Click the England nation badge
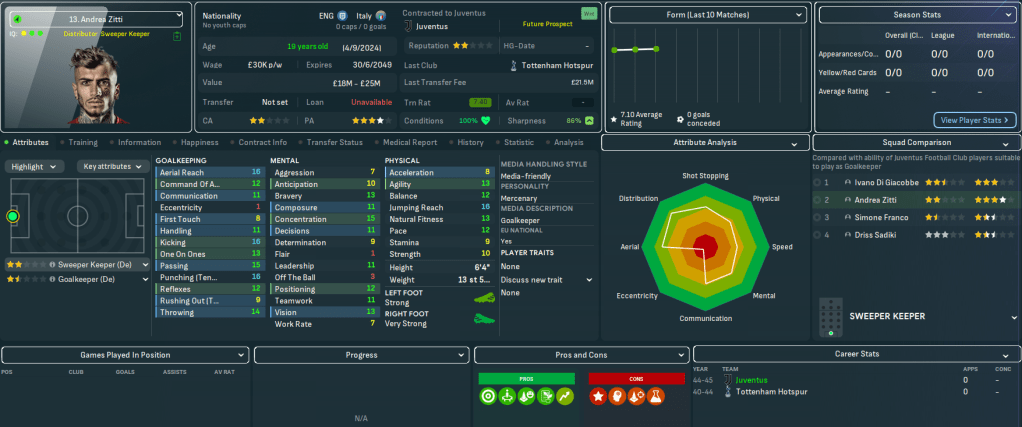Screen dimensions: 1022x427 343,17
